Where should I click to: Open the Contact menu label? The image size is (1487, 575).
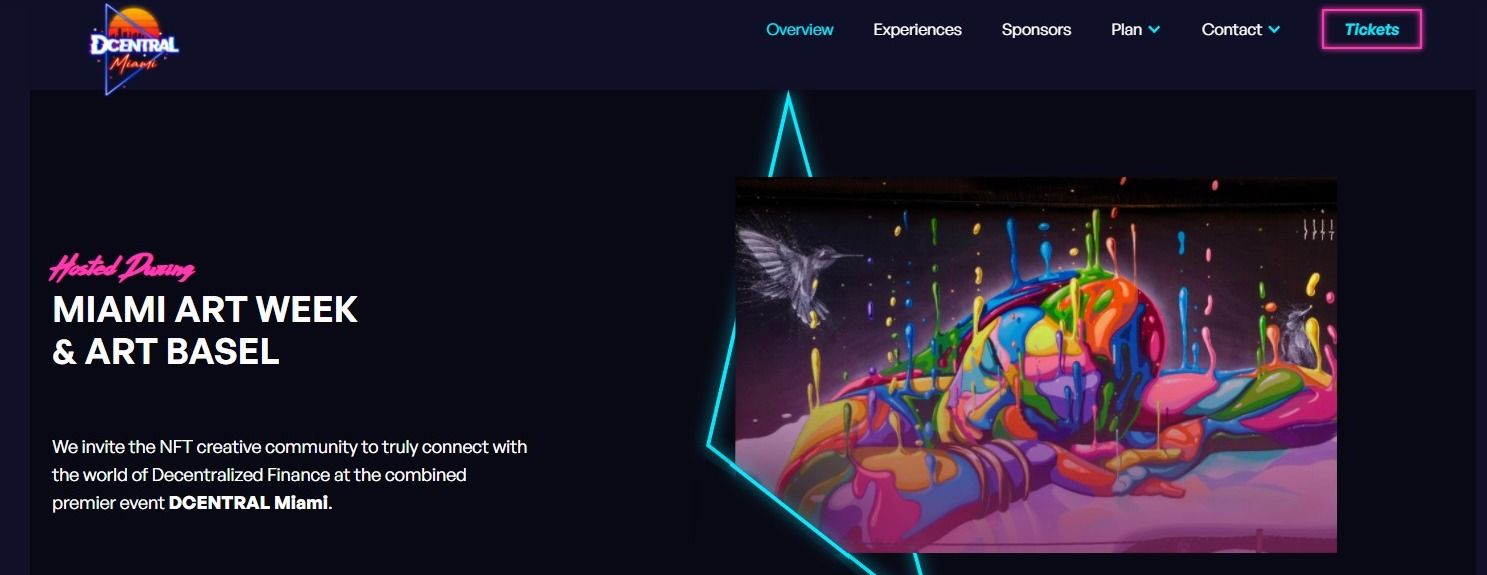pyautogui.click(x=1231, y=30)
